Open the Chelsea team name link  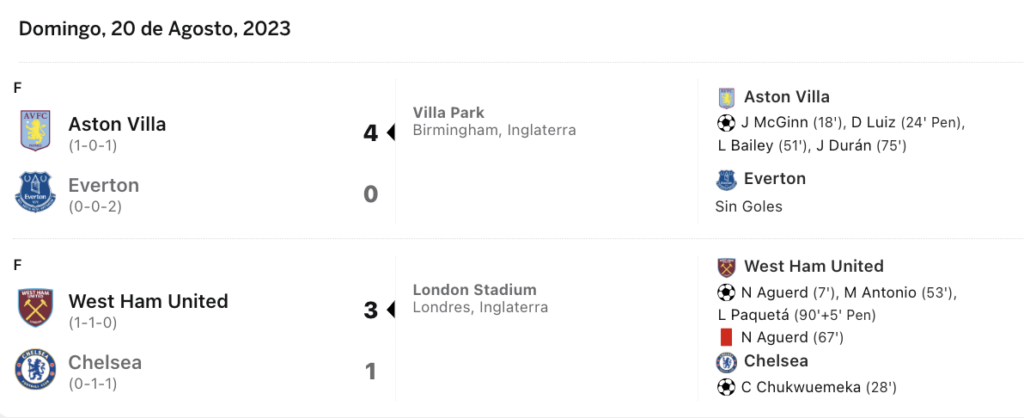coord(105,362)
